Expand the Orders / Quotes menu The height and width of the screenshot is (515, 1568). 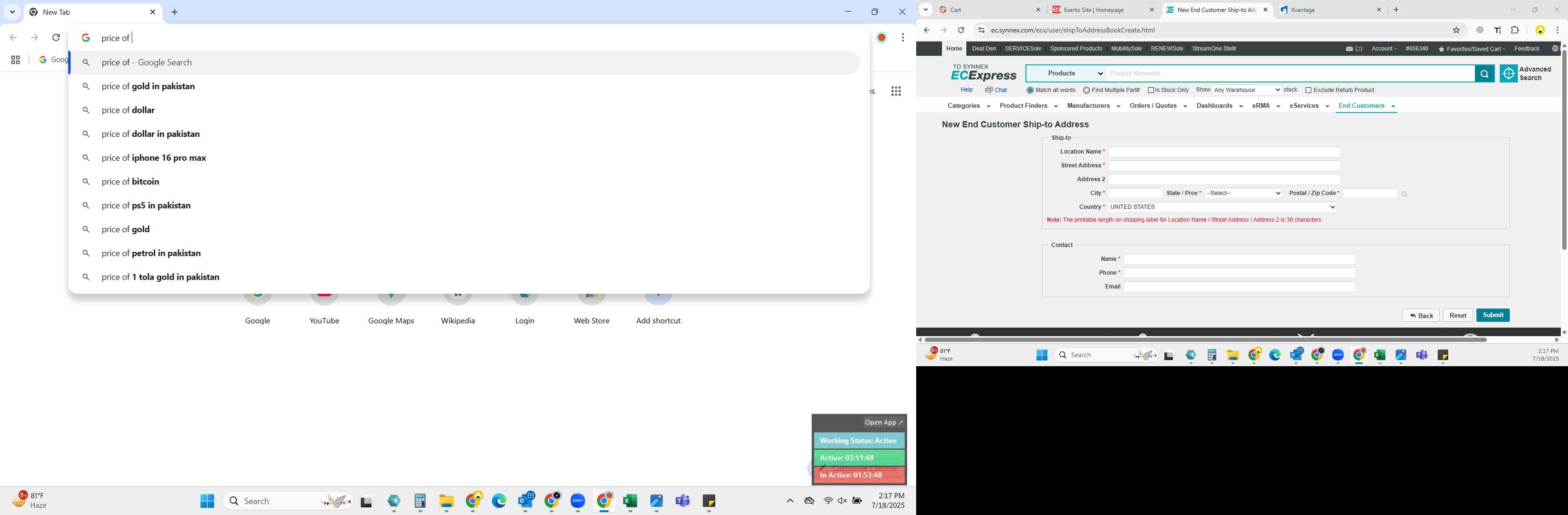pos(1158,106)
